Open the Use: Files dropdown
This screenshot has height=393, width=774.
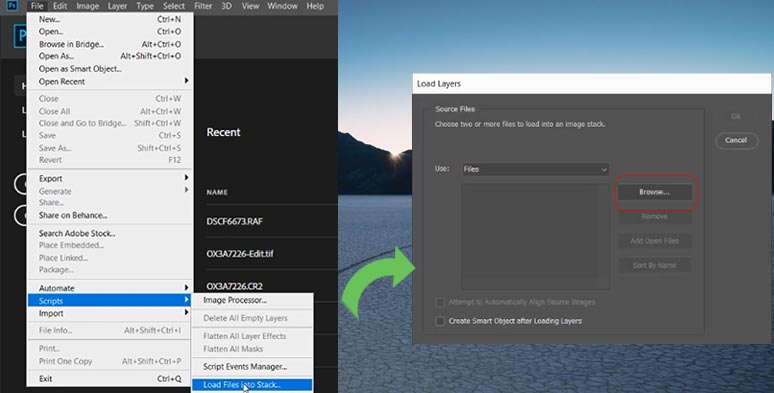coord(535,169)
